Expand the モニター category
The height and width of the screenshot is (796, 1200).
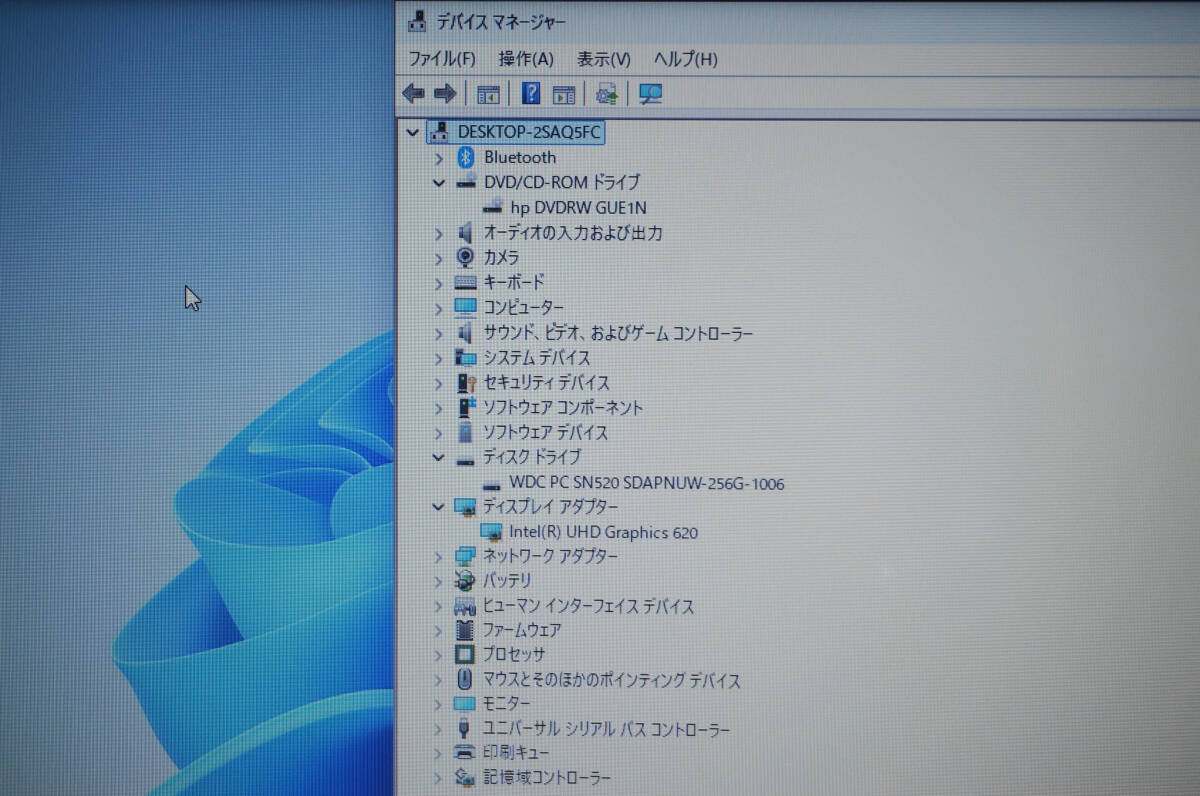[x=438, y=704]
